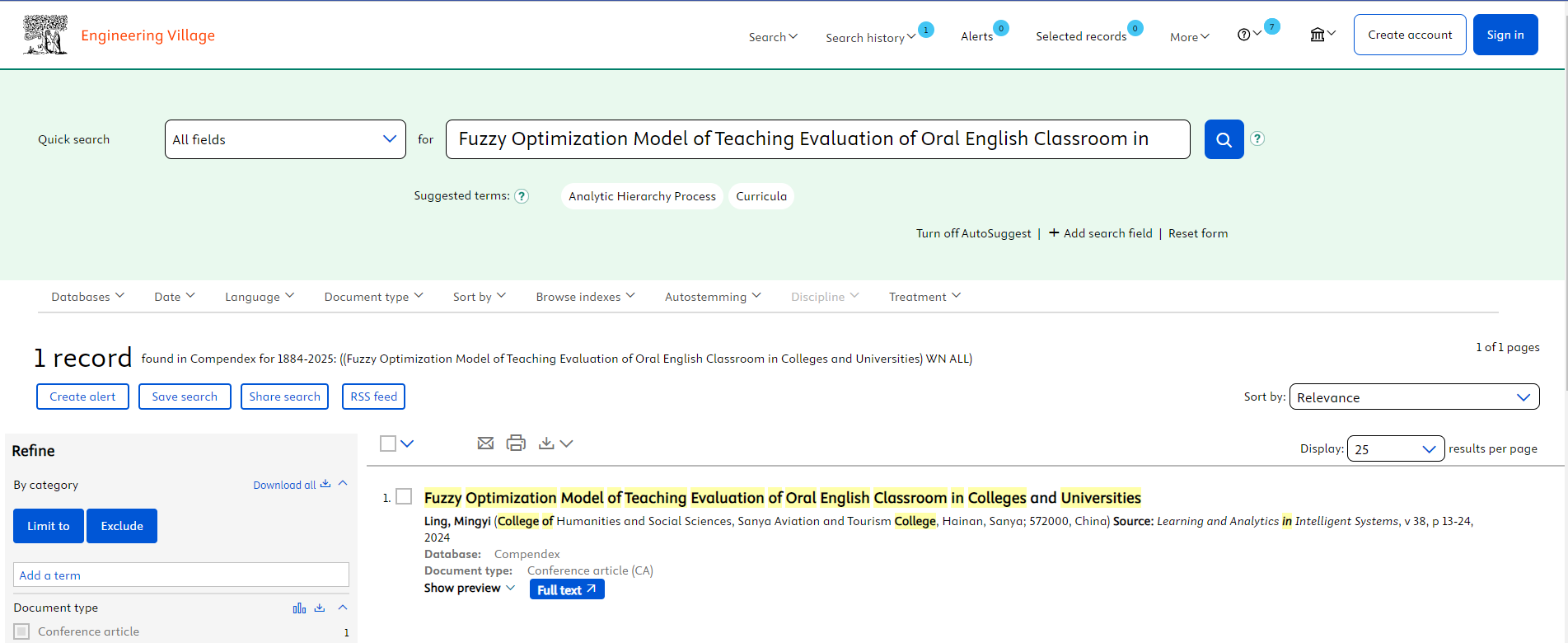
Task: Click the magnifier search submit button
Action: pyautogui.click(x=1224, y=139)
